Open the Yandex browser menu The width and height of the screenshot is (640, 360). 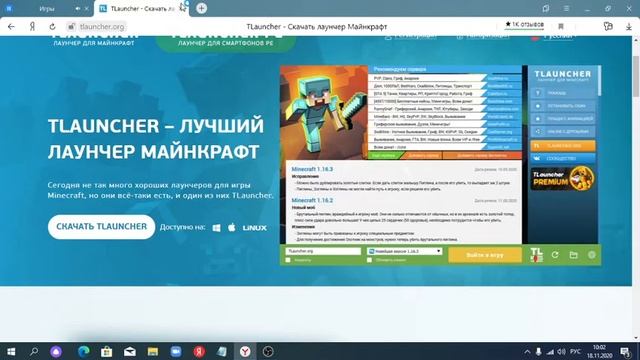pos(566,9)
